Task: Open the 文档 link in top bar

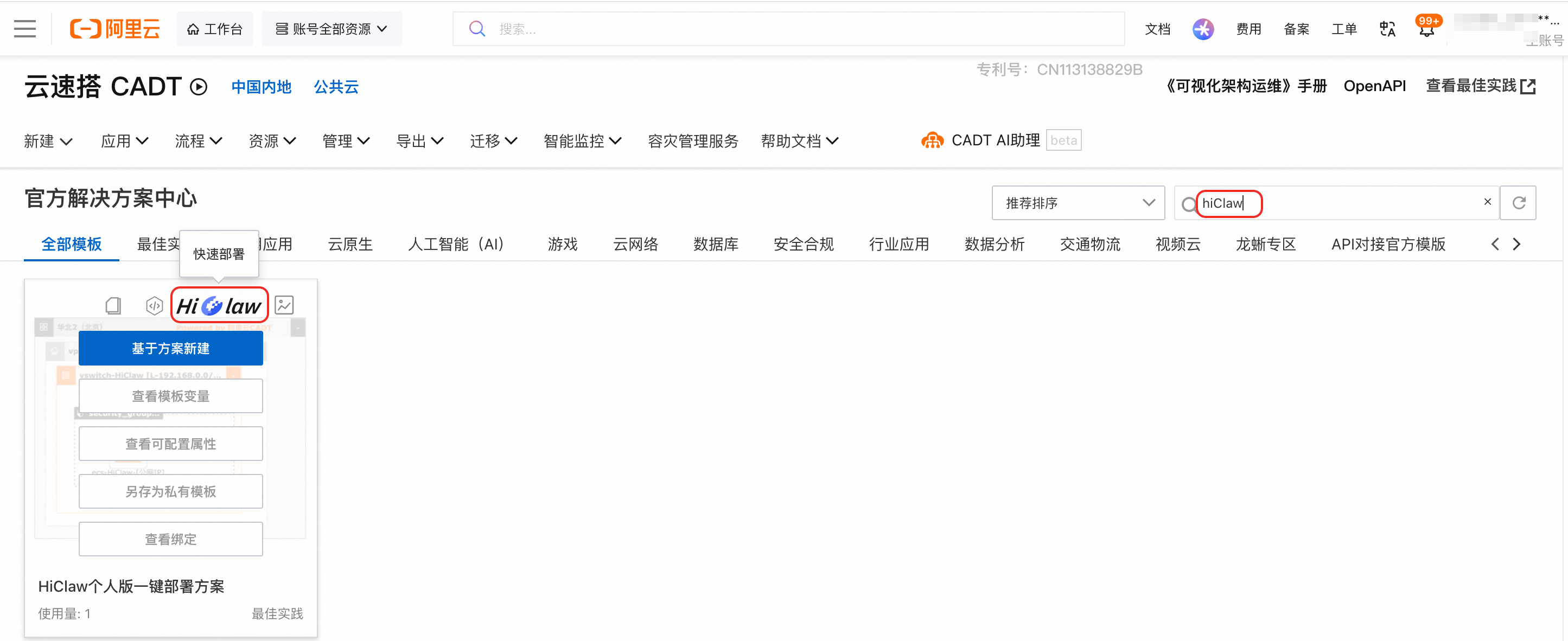Action: [1157, 29]
